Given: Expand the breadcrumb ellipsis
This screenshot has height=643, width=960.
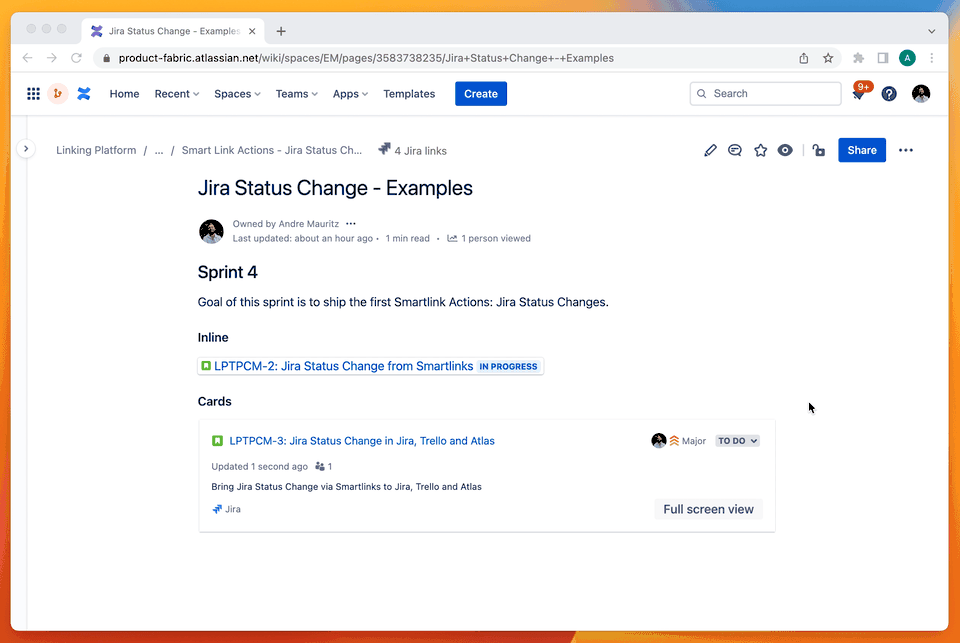Looking at the screenshot, I should pos(159,150).
